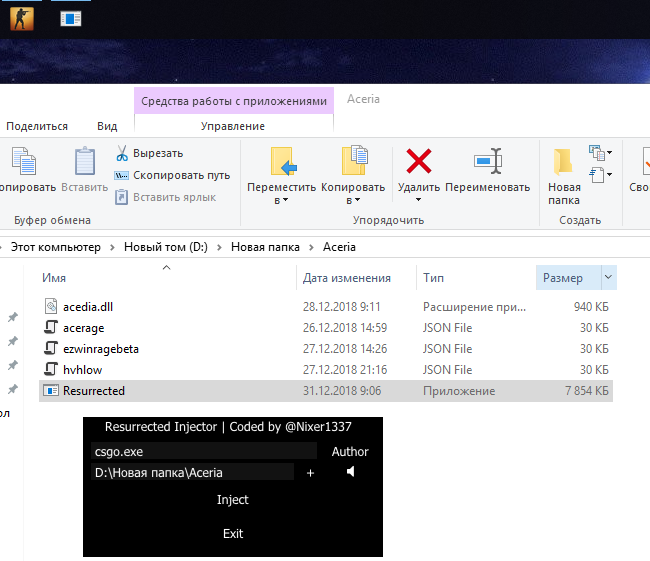Click the date 31.12.2018 9:06
Viewport: 650px width, 561px height.
coord(342,391)
